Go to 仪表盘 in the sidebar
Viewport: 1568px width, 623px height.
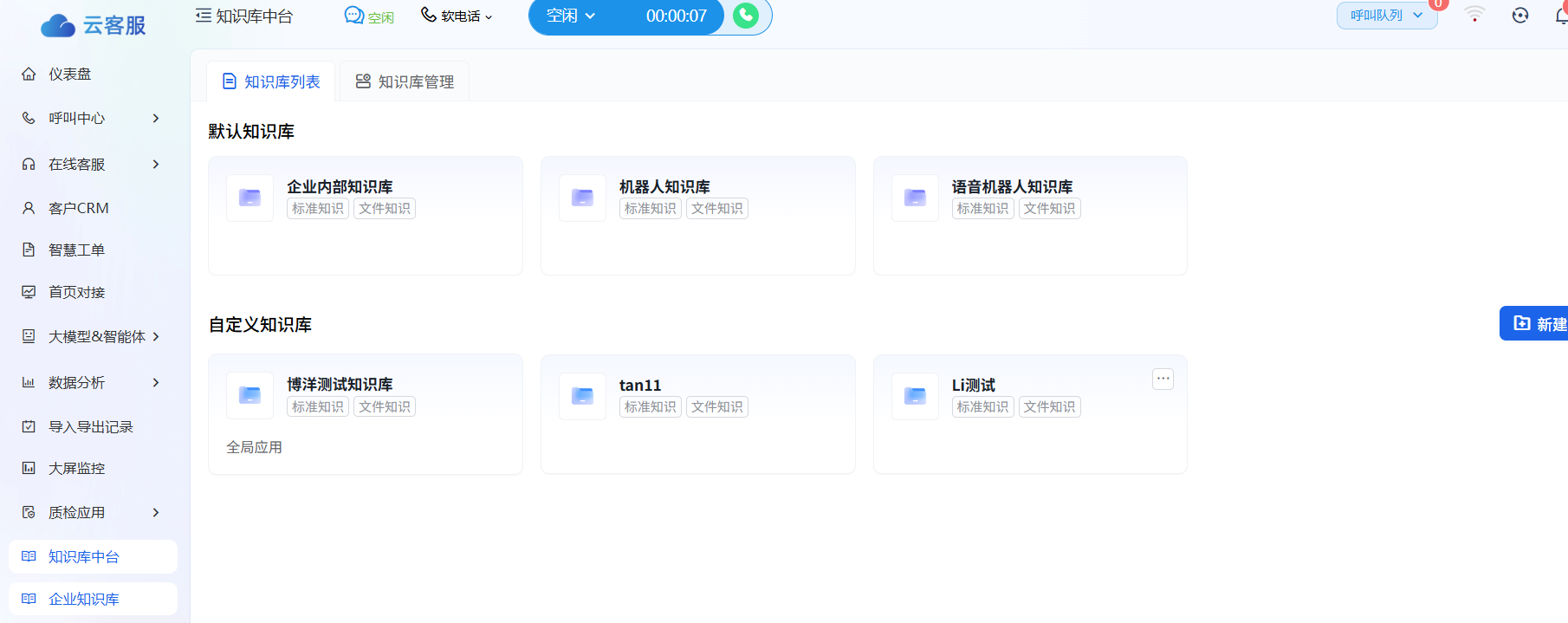69,75
